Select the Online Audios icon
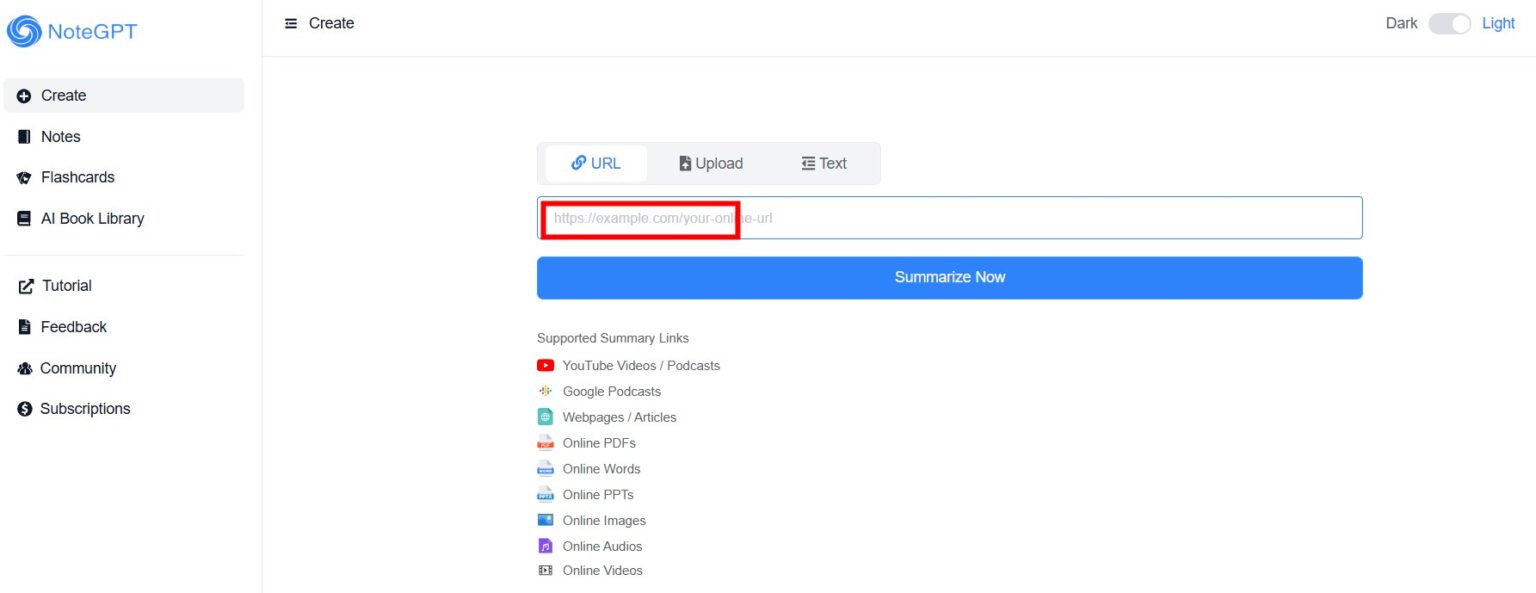Viewport: 1536px width, 593px height. click(x=546, y=545)
